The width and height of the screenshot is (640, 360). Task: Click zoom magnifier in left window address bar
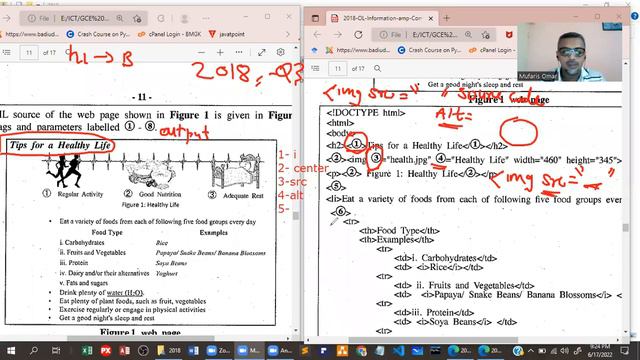pyautogui.click(x=120, y=18)
